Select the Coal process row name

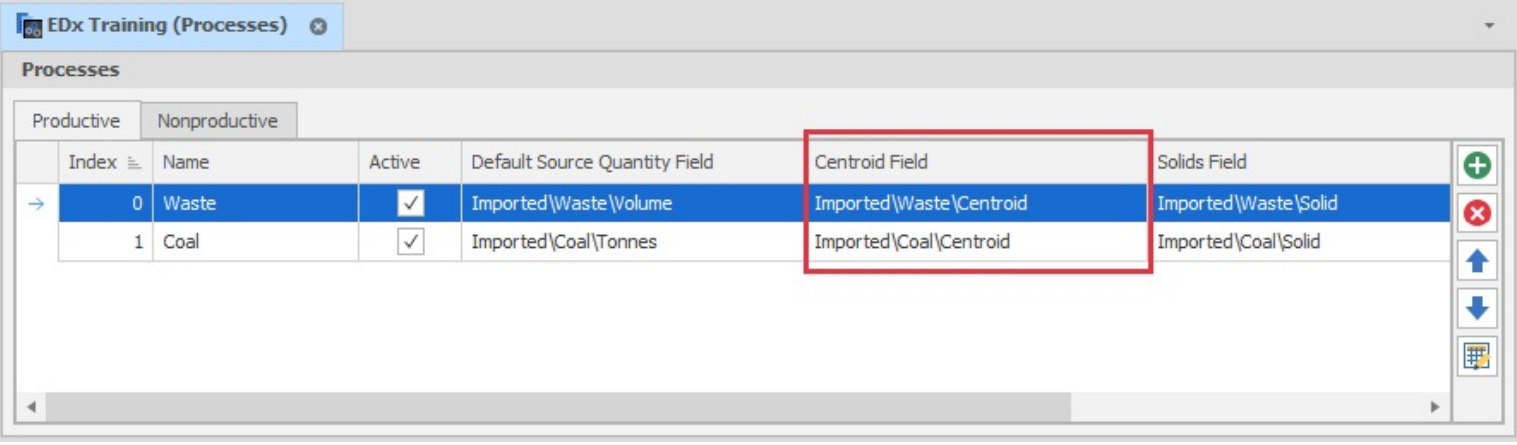(x=181, y=242)
